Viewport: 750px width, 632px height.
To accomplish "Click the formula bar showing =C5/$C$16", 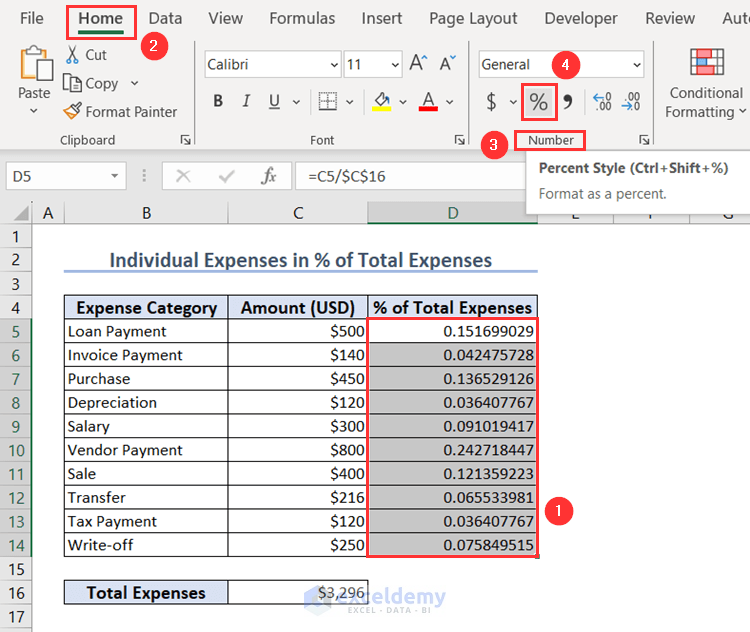I will pyautogui.click(x=410, y=176).
